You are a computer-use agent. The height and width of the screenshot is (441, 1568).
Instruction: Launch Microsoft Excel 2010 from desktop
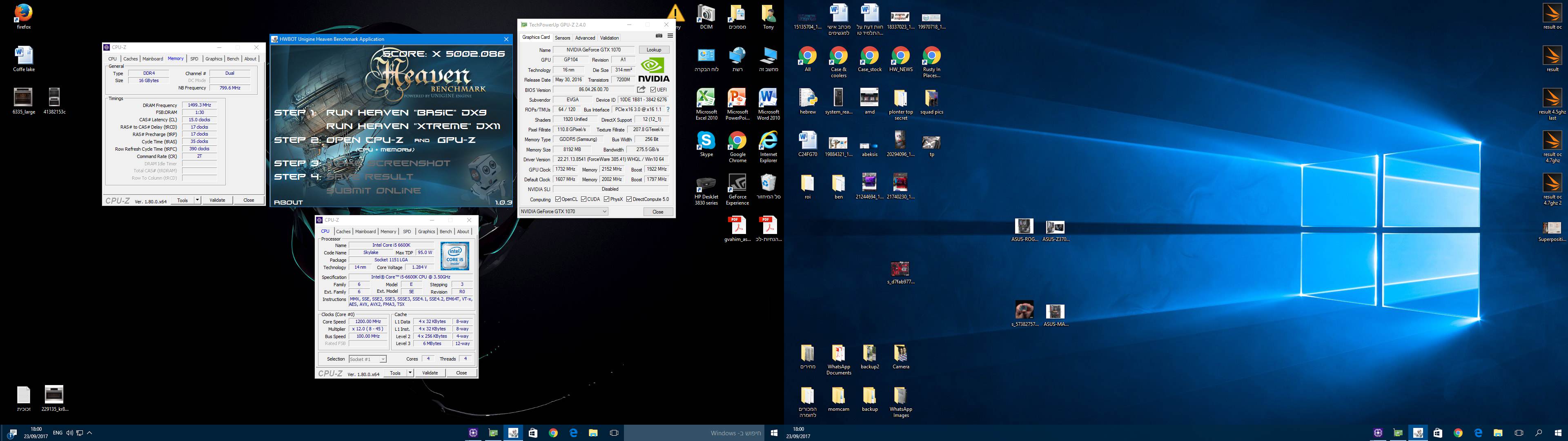(x=706, y=104)
